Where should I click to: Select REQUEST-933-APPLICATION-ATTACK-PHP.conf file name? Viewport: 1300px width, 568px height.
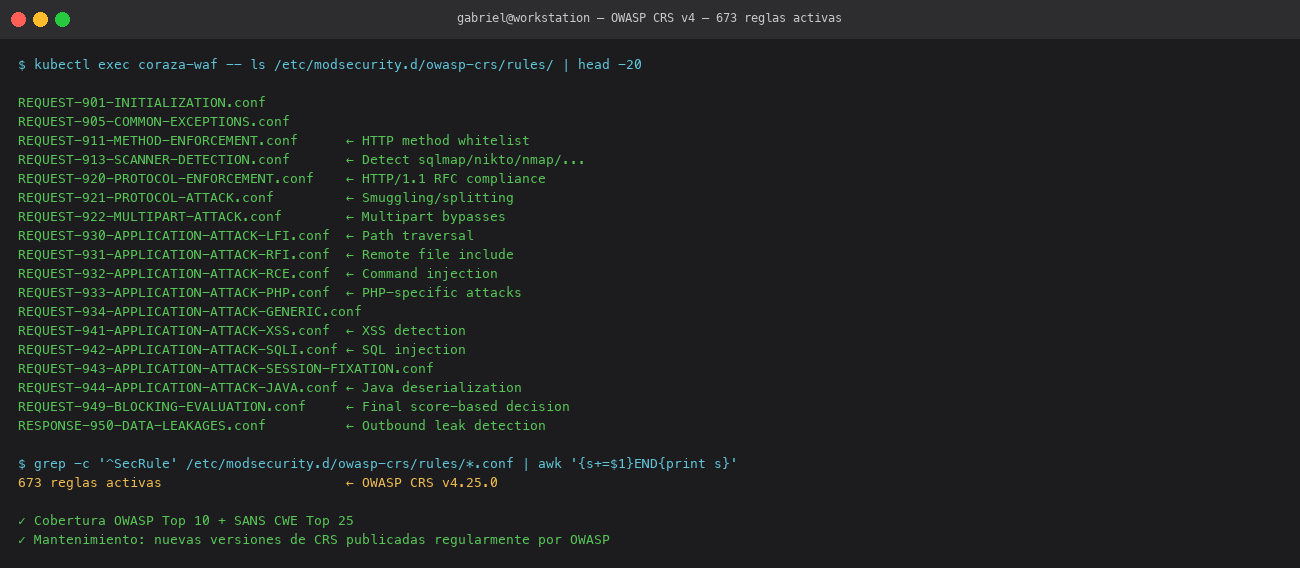coord(174,293)
